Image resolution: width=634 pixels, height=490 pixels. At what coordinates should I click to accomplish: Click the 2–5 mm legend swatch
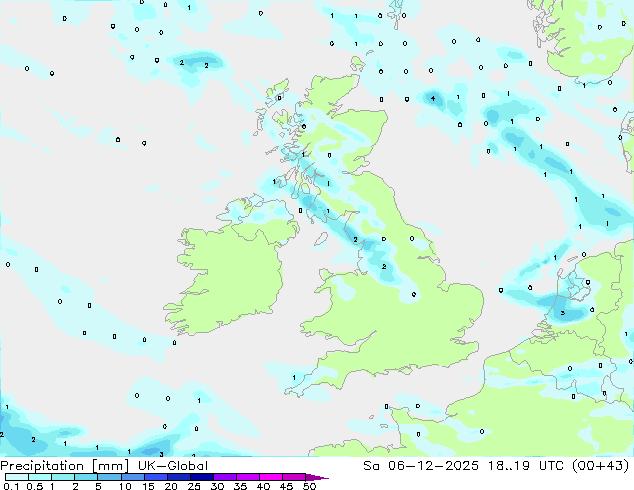click(x=86, y=477)
